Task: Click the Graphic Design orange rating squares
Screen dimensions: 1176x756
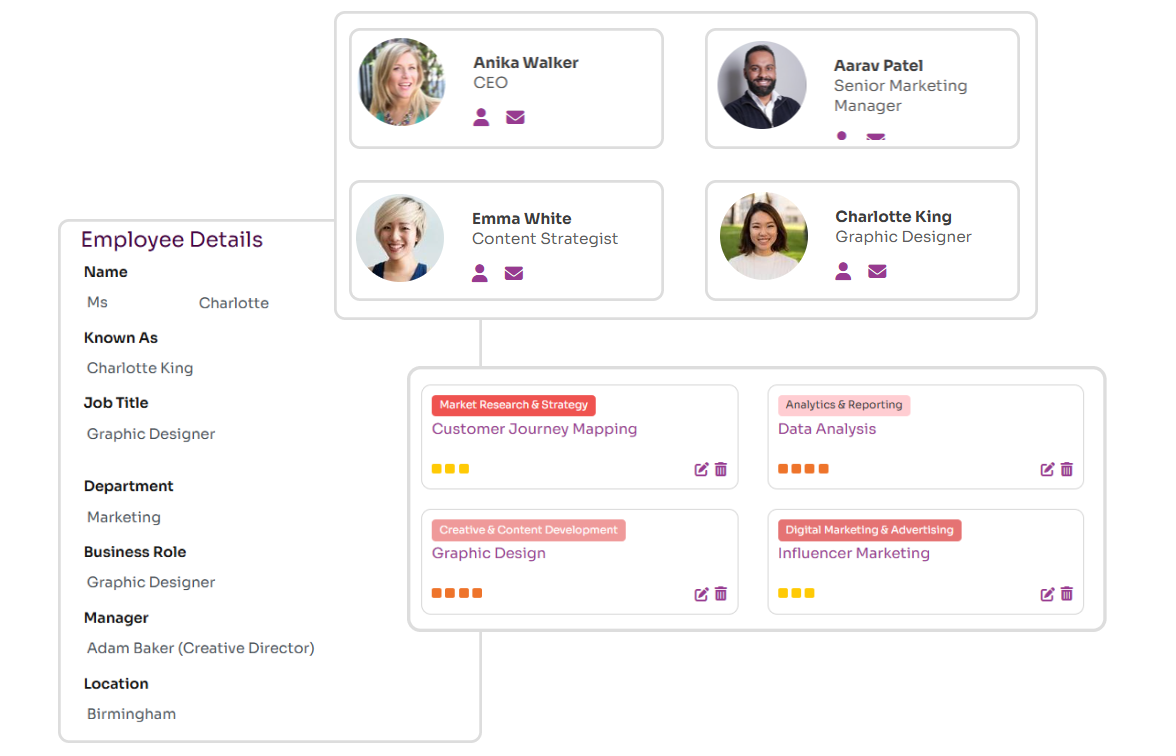Action: click(457, 593)
